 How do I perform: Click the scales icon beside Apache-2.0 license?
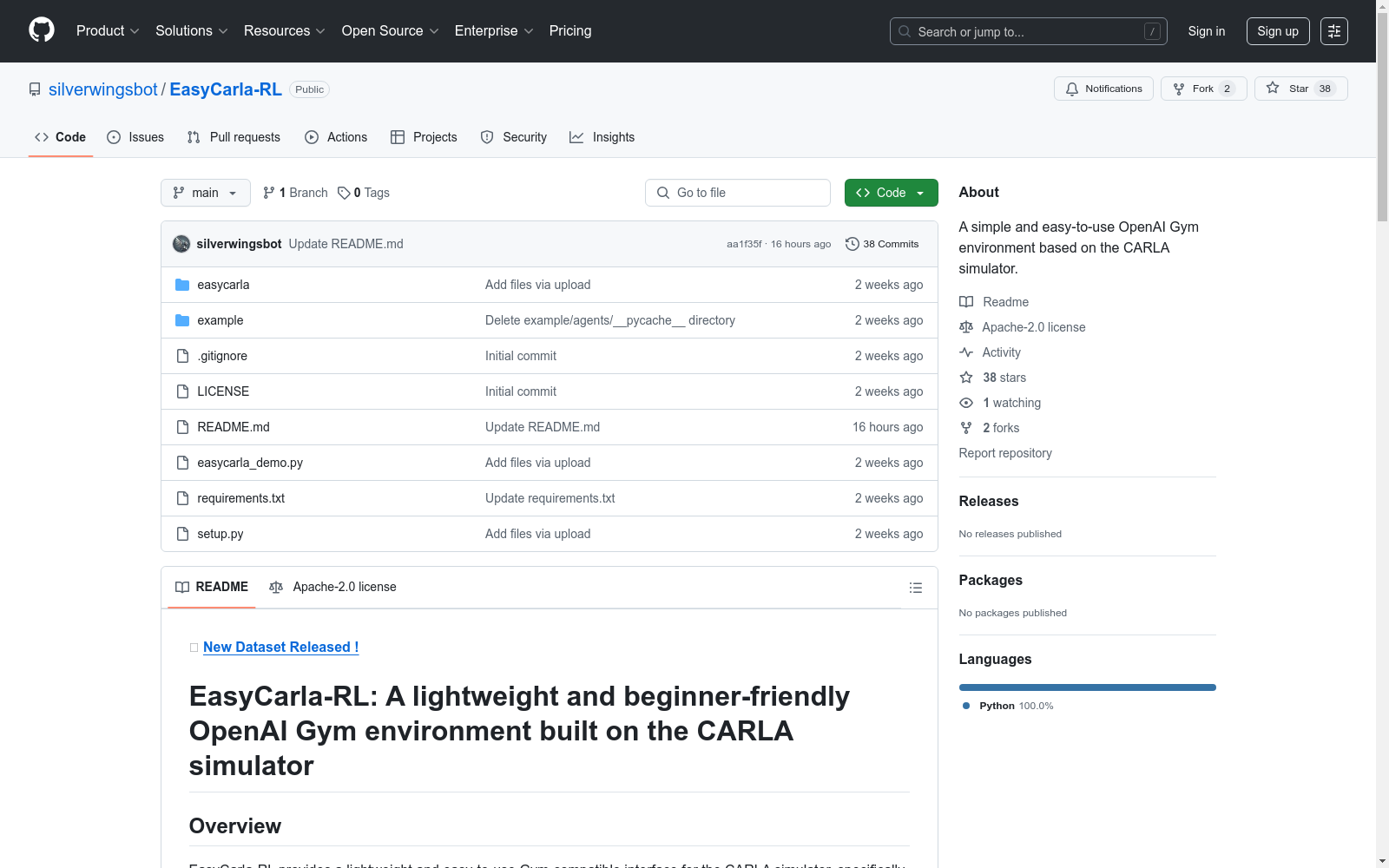(x=966, y=327)
